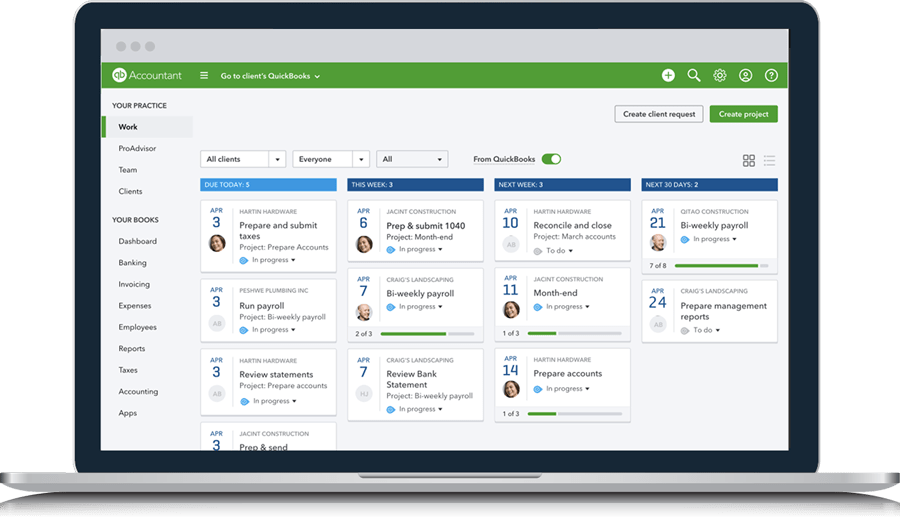Open Go to client's QuickBooks dropdown
The height and width of the screenshot is (517, 900).
click(x=270, y=76)
